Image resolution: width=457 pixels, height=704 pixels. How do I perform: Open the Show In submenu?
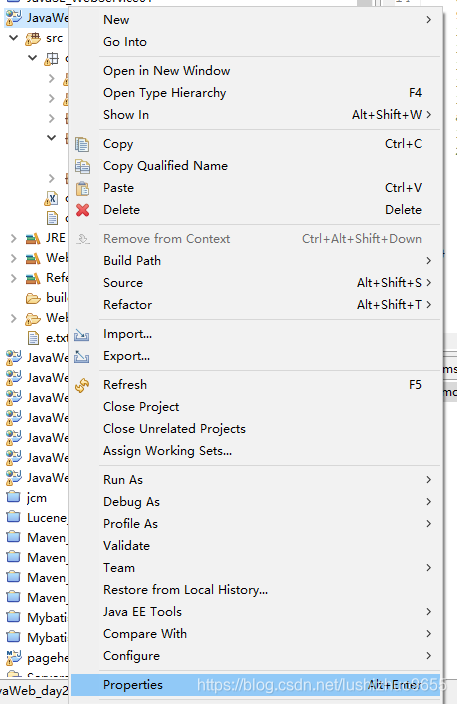coord(256,114)
